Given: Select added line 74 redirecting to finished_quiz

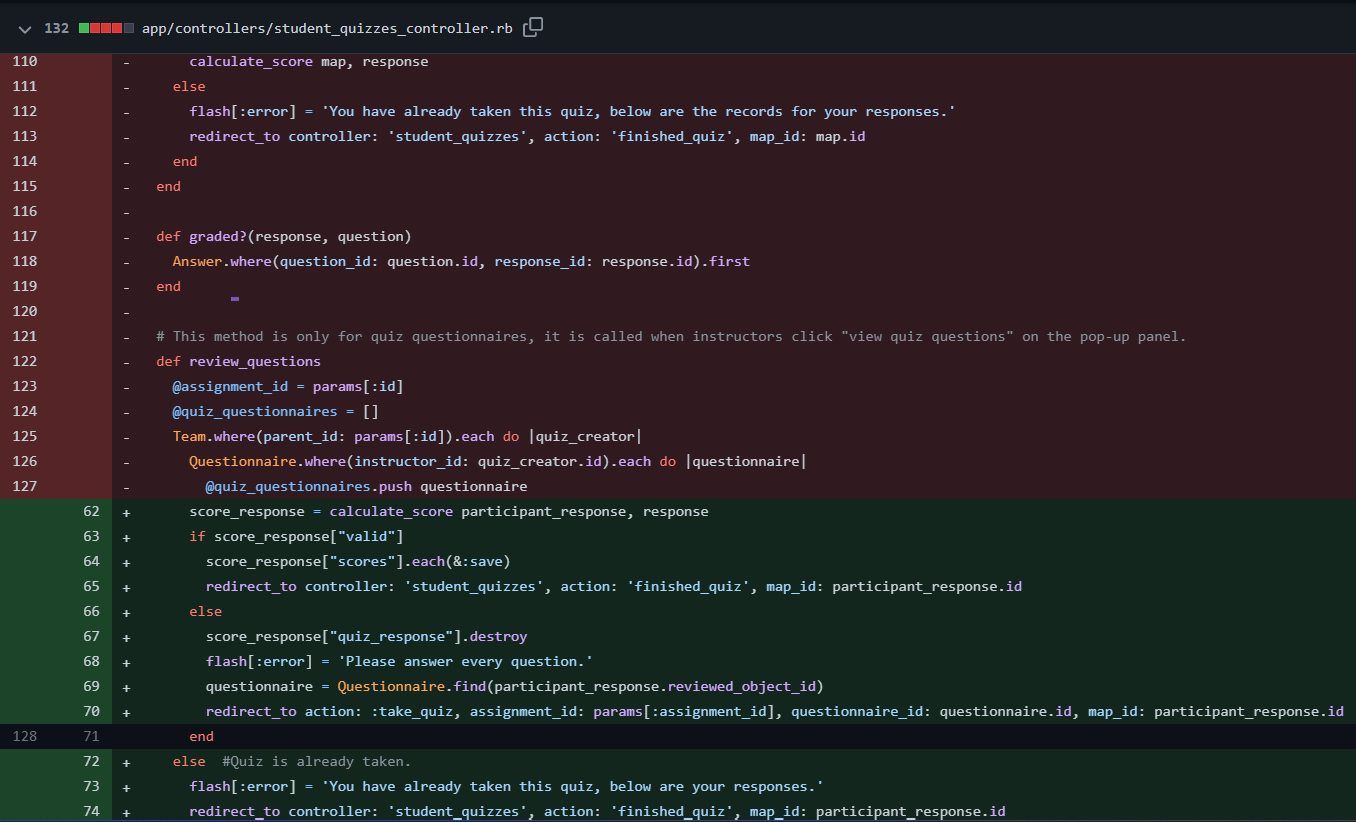Looking at the screenshot, I should tap(90, 811).
